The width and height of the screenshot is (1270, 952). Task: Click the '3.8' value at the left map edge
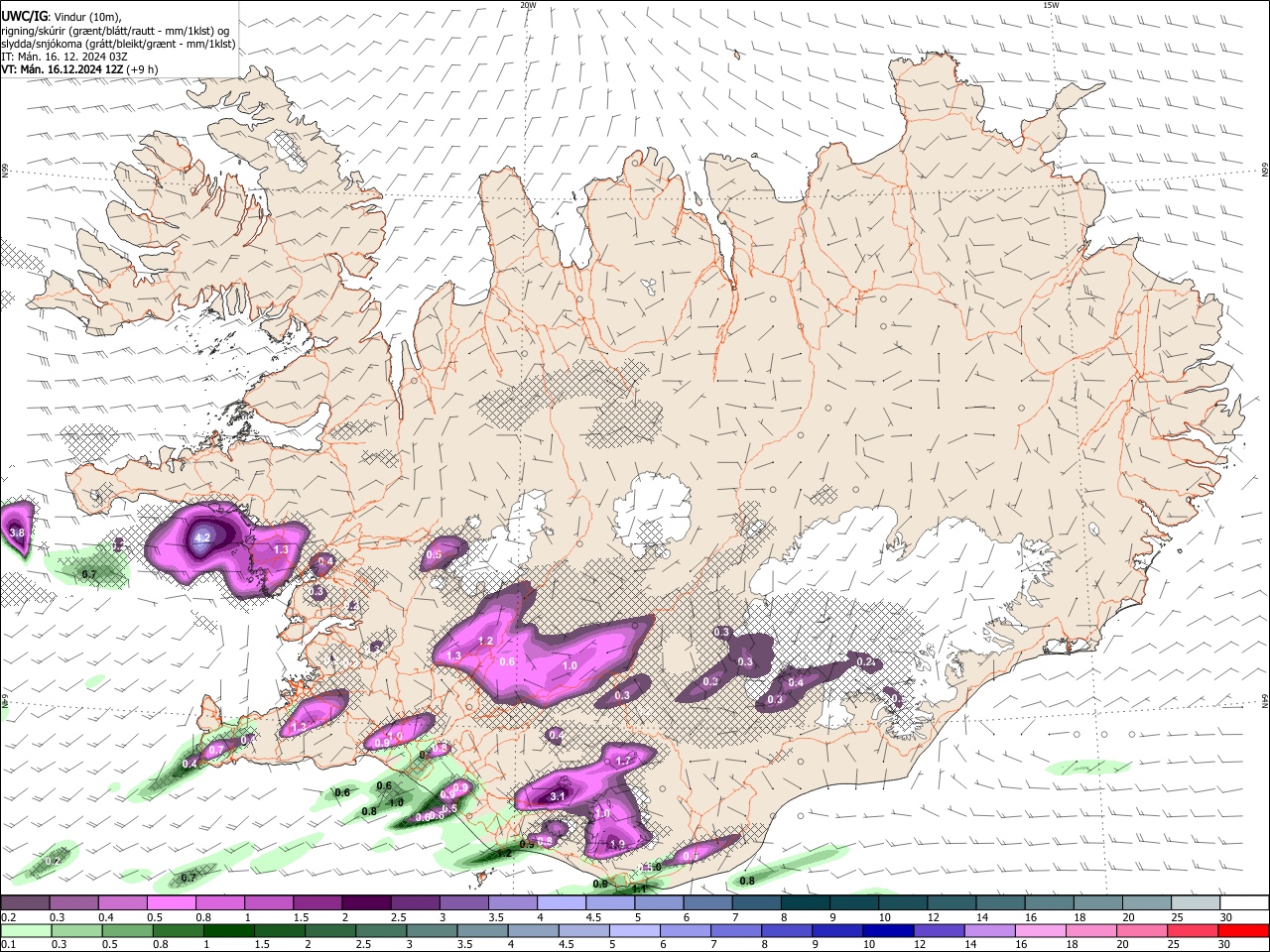(x=16, y=533)
